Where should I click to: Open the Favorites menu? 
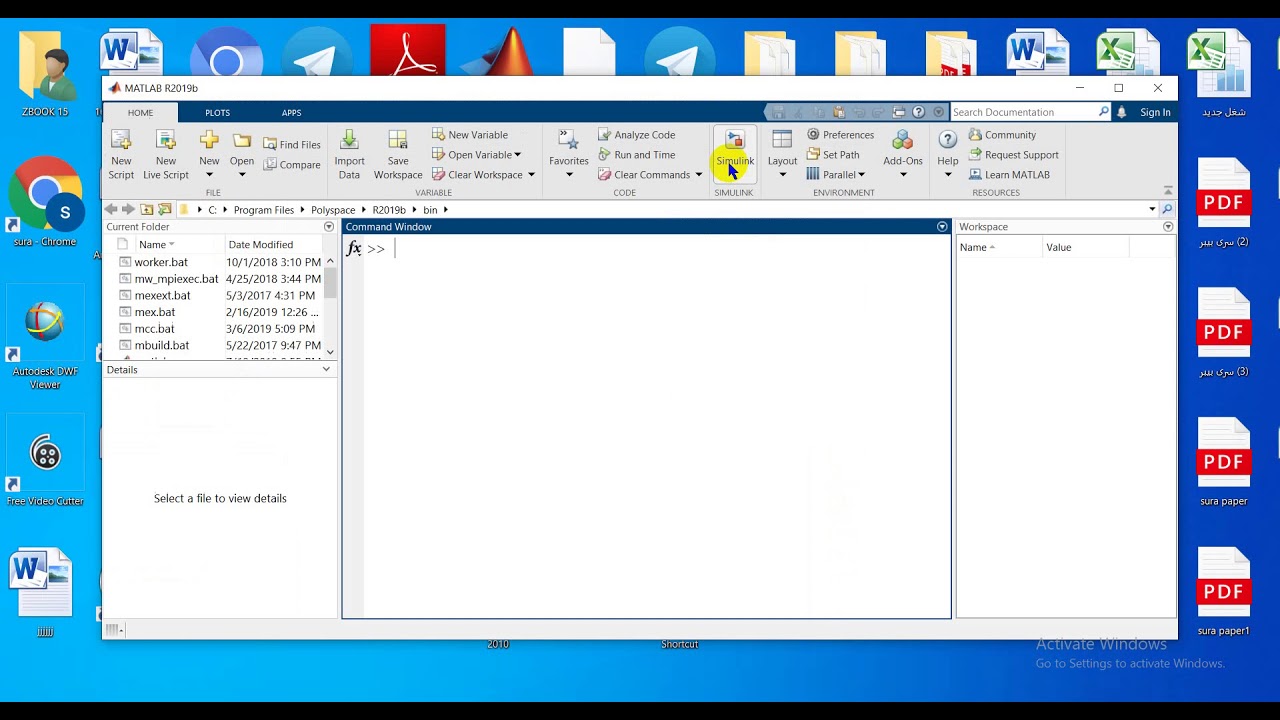568,154
